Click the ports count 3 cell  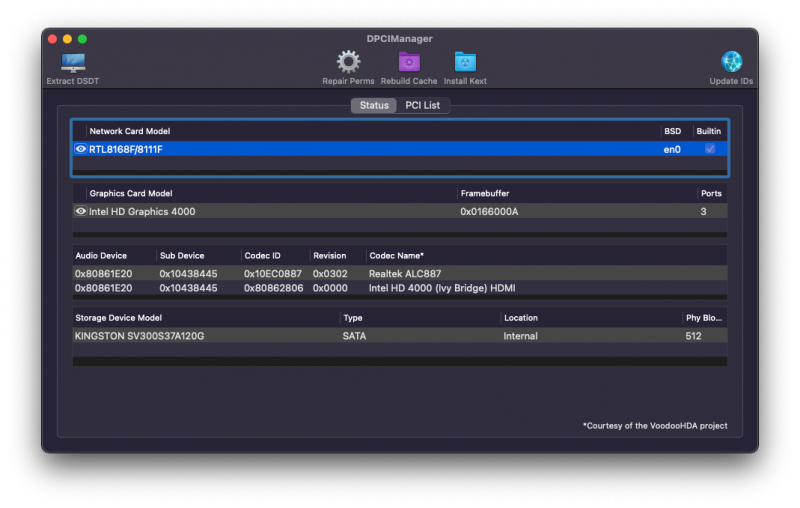704,211
